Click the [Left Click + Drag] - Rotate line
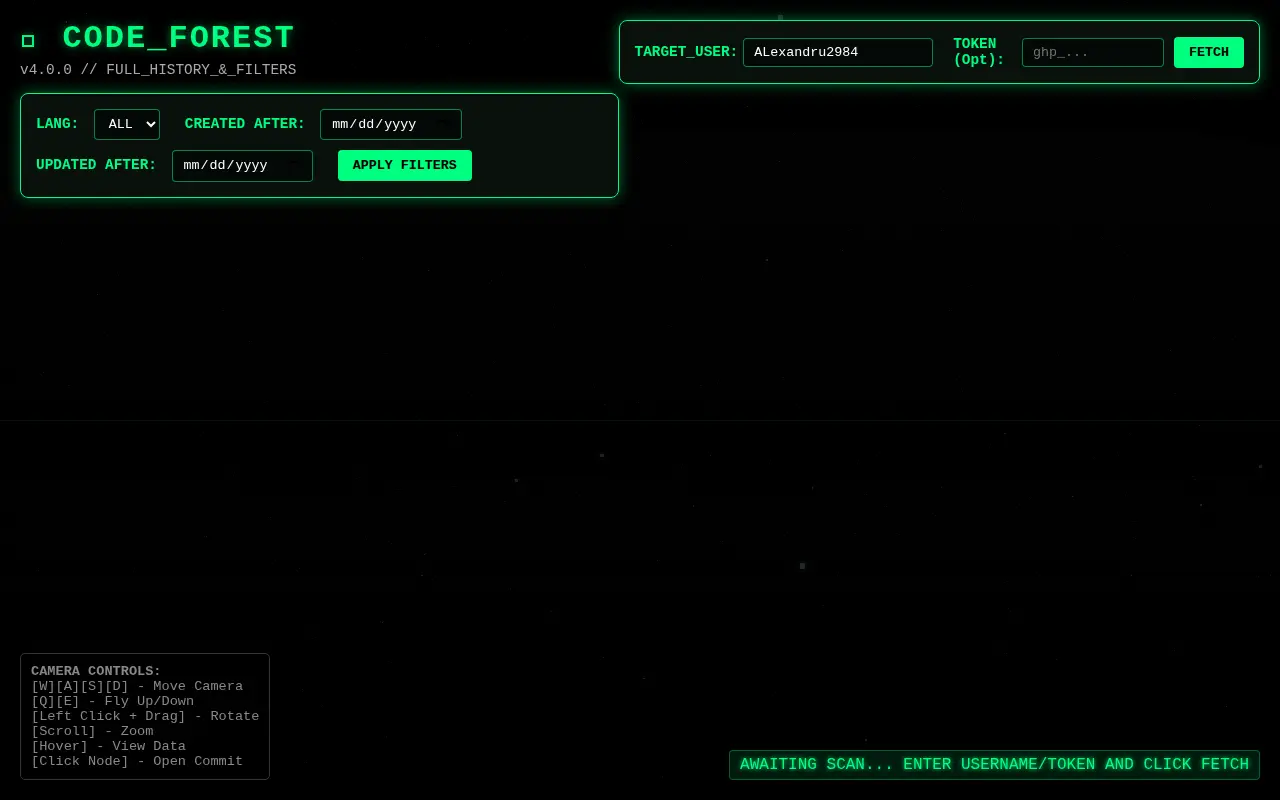 pos(145,716)
